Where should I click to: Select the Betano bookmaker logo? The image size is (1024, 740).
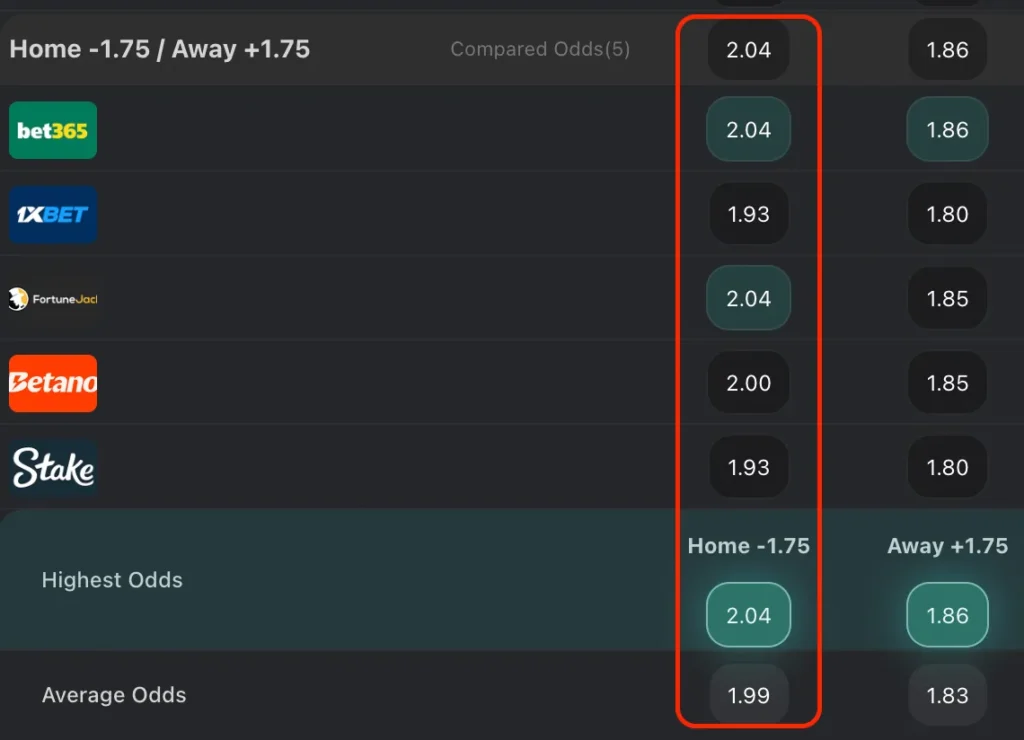[x=52, y=383]
